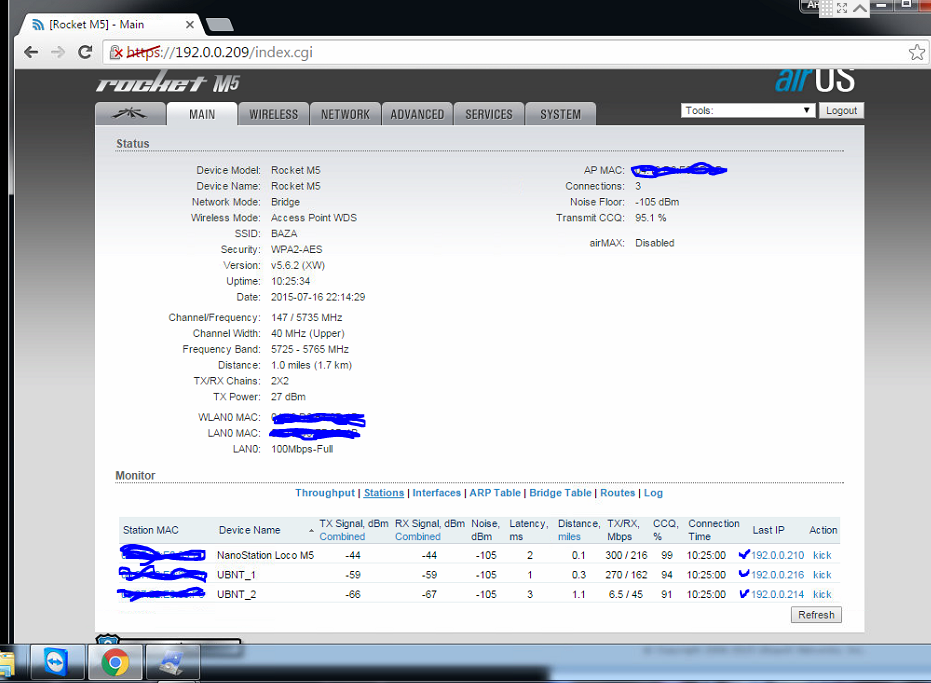
Task: Click the CCQ, % column header
Action: pyautogui.click(x=666, y=530)
